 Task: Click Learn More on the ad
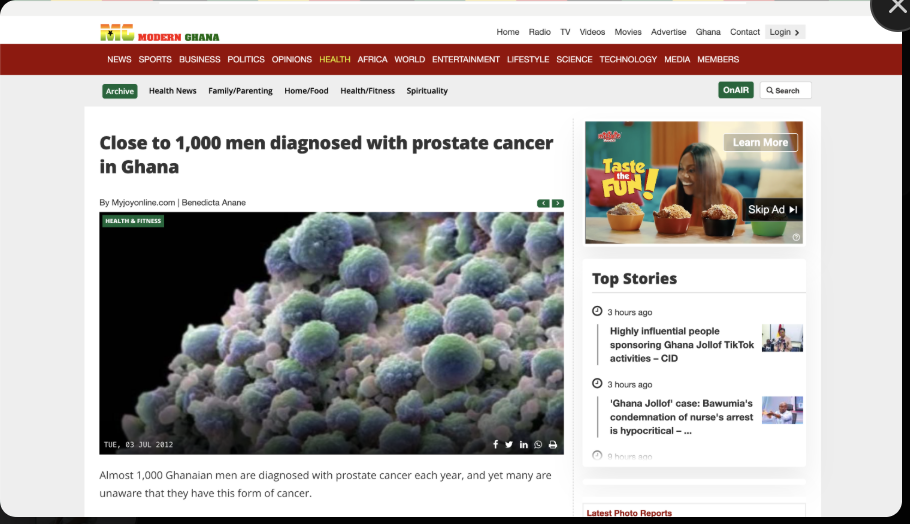coord(760,142)
